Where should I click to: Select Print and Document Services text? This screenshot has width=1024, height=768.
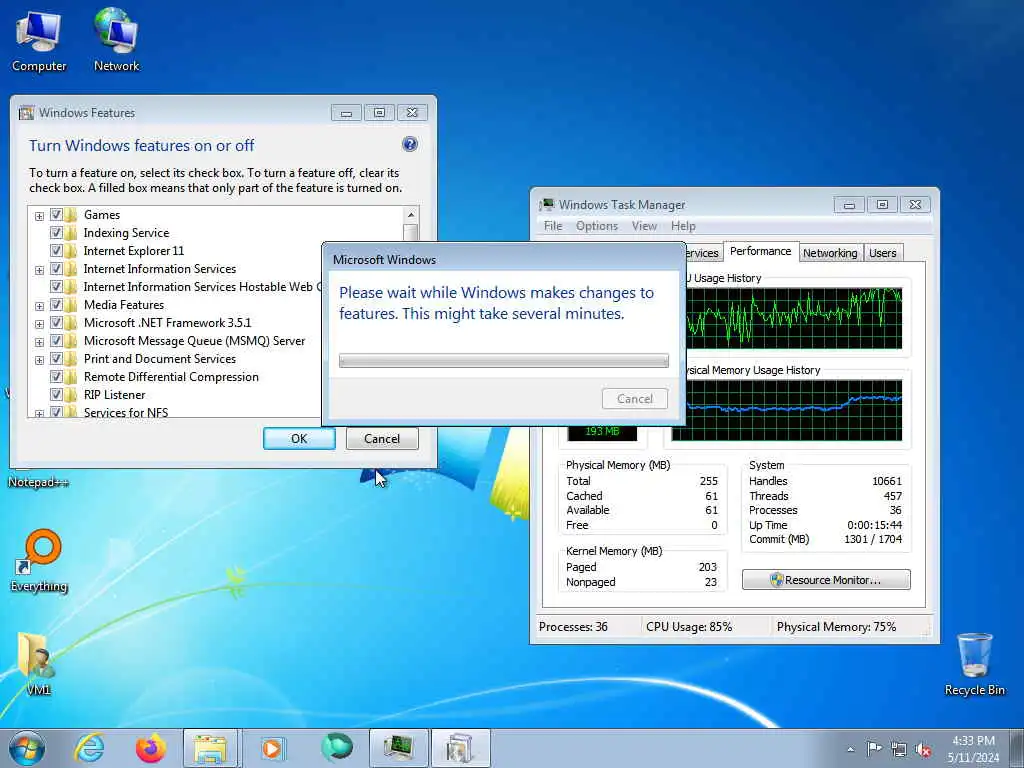pos(160,359)
